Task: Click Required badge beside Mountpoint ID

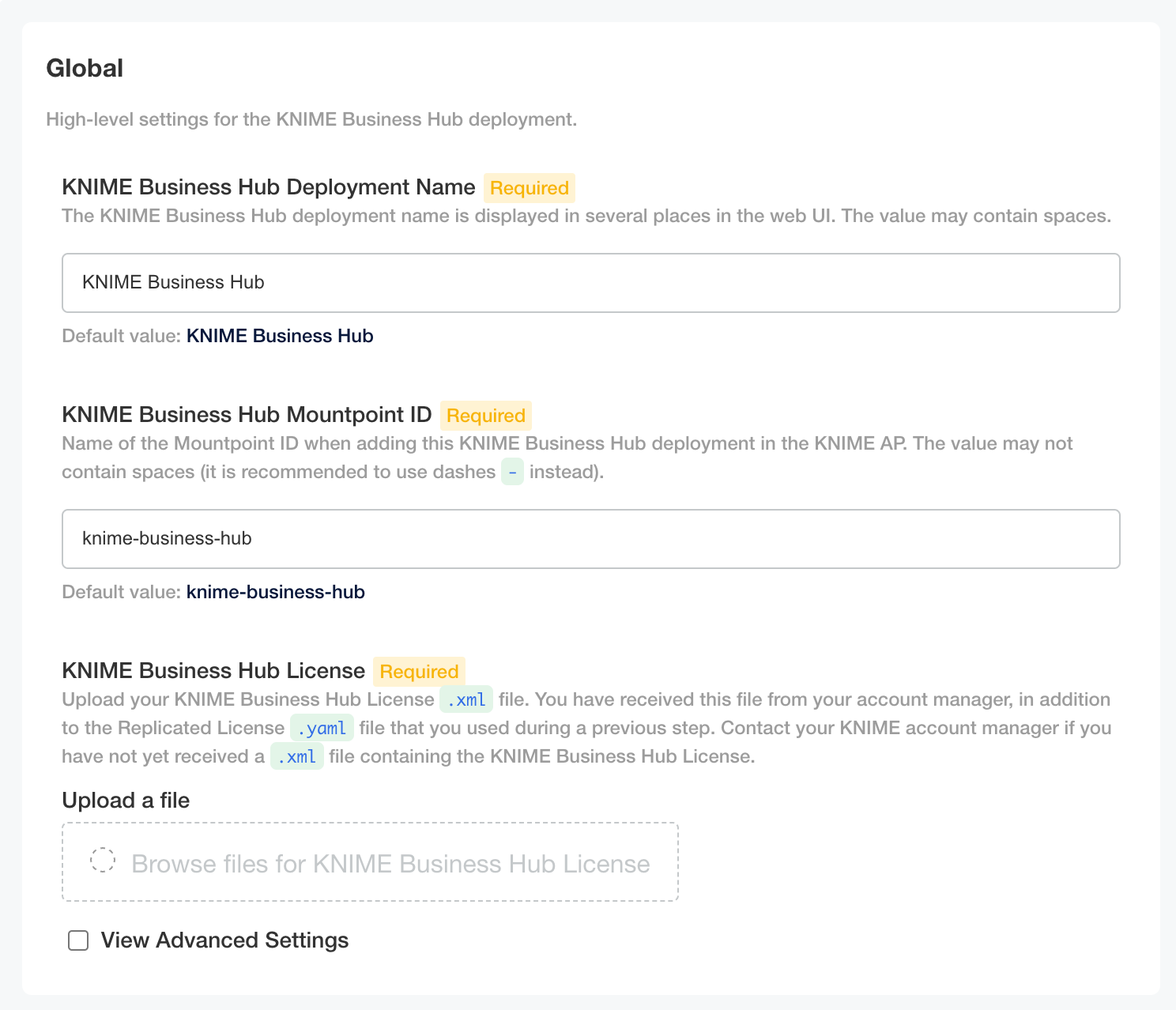Action: pos(485,416)
